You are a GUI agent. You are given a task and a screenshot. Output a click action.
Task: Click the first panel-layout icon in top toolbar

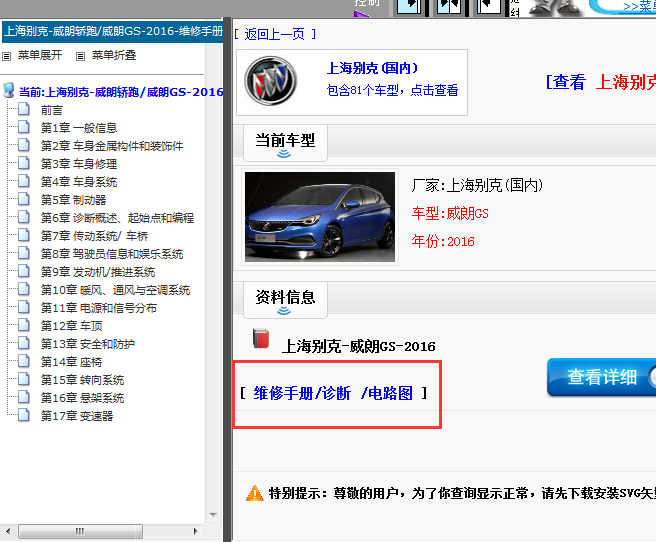coord(409,8)
